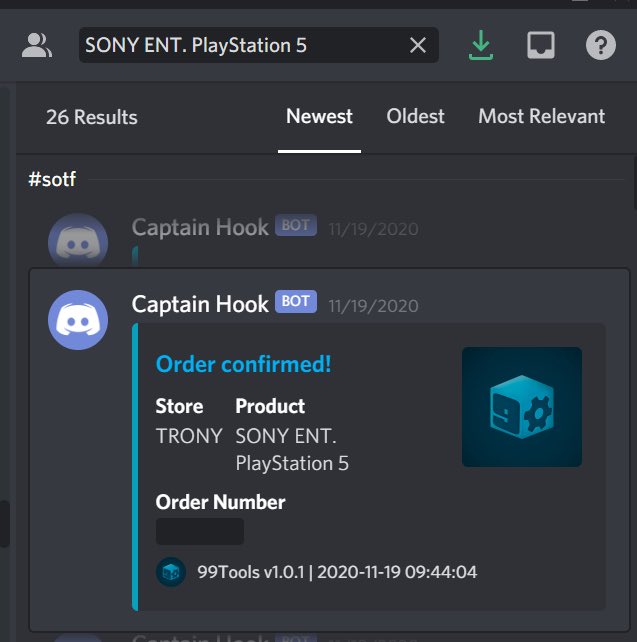Click the results scrollbar on right edge
This screenshot has width=637, height=642.
point(635,183)
